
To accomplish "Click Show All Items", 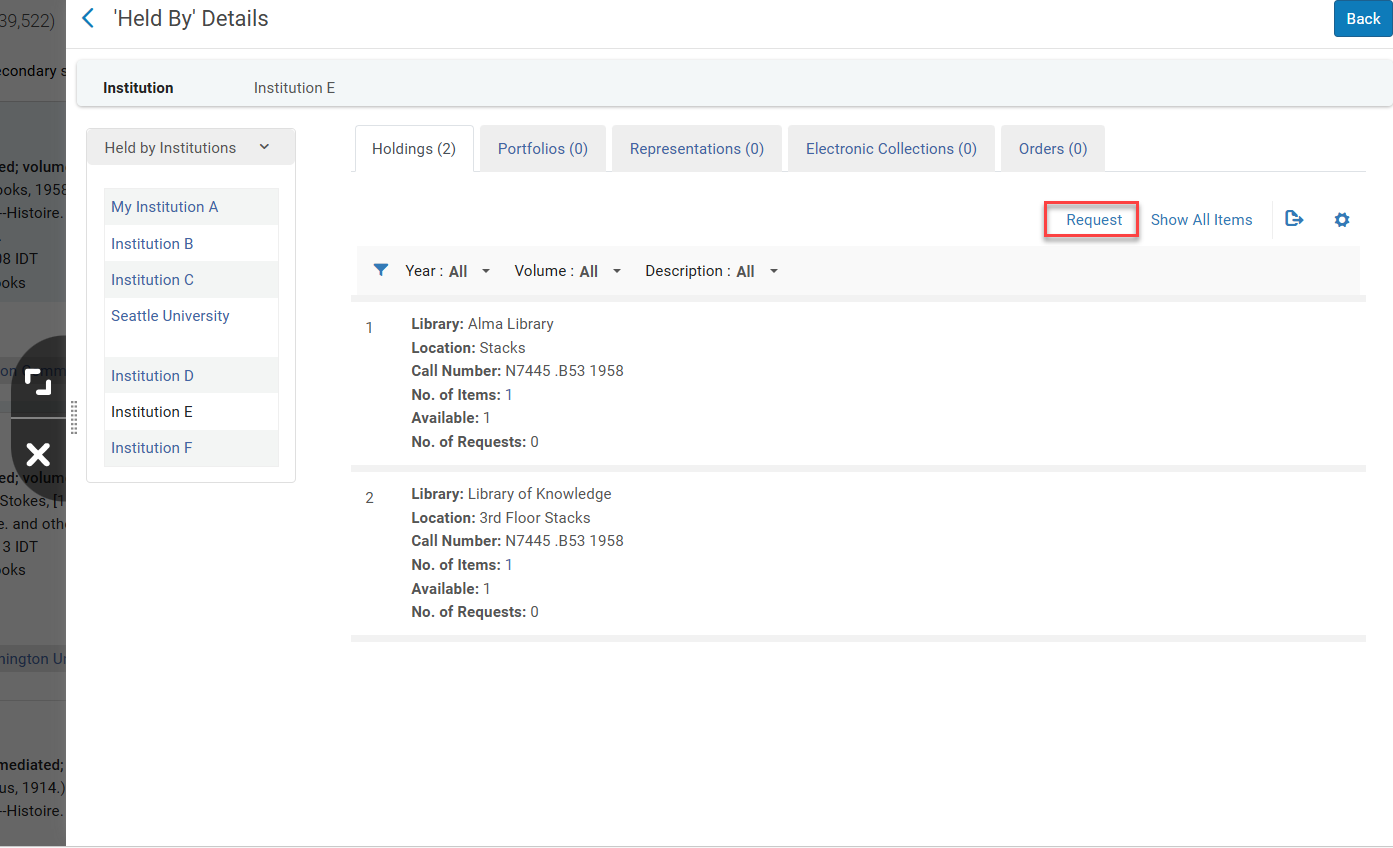I will [1201, 220].
